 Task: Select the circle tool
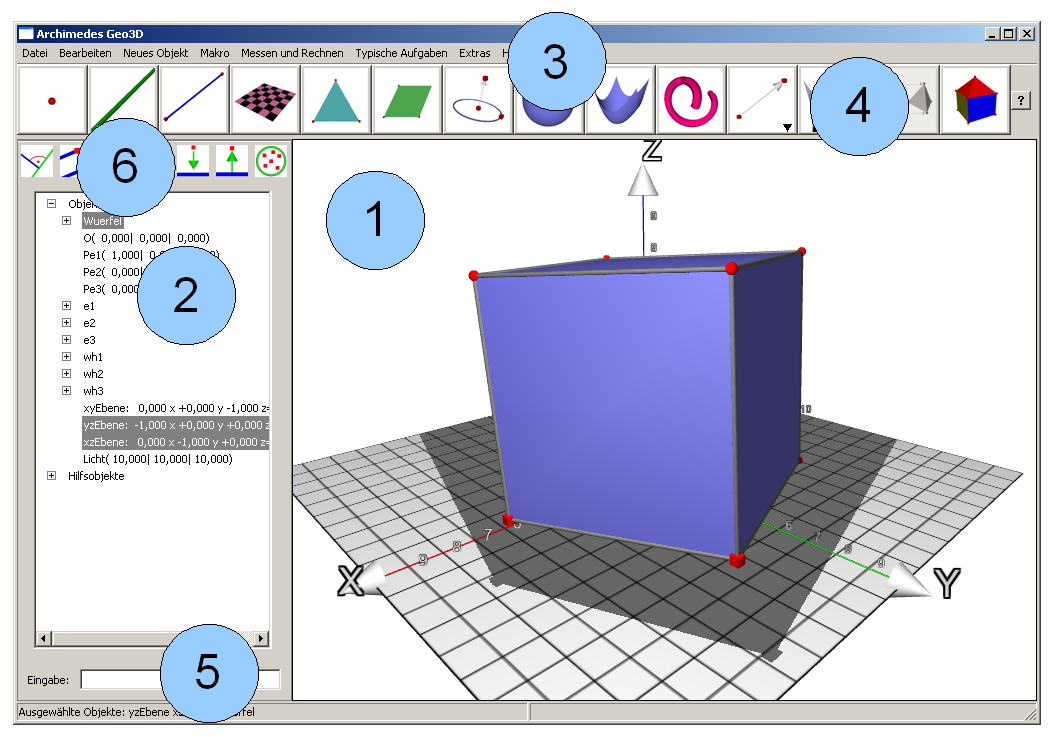(x=478, y=98)
